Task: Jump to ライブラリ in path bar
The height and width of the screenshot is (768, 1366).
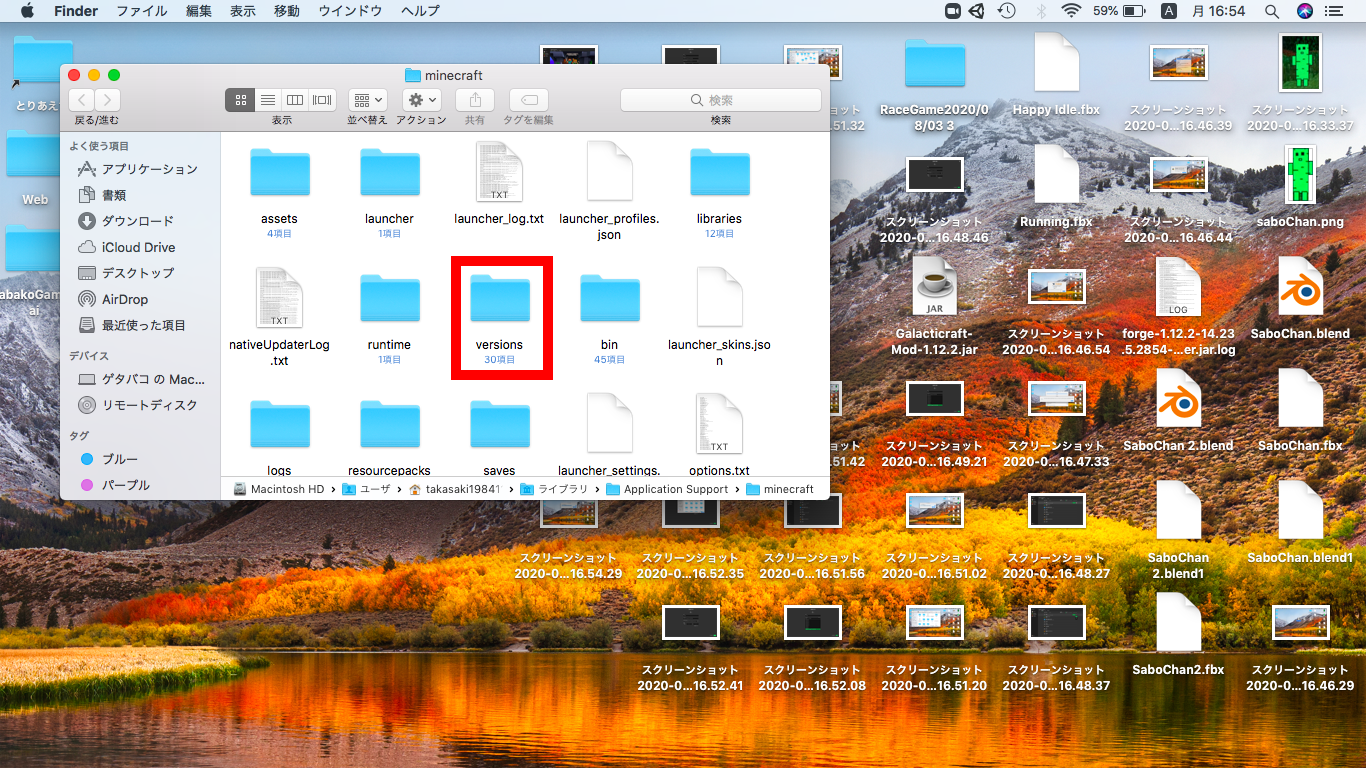Action: coord(555,489)
